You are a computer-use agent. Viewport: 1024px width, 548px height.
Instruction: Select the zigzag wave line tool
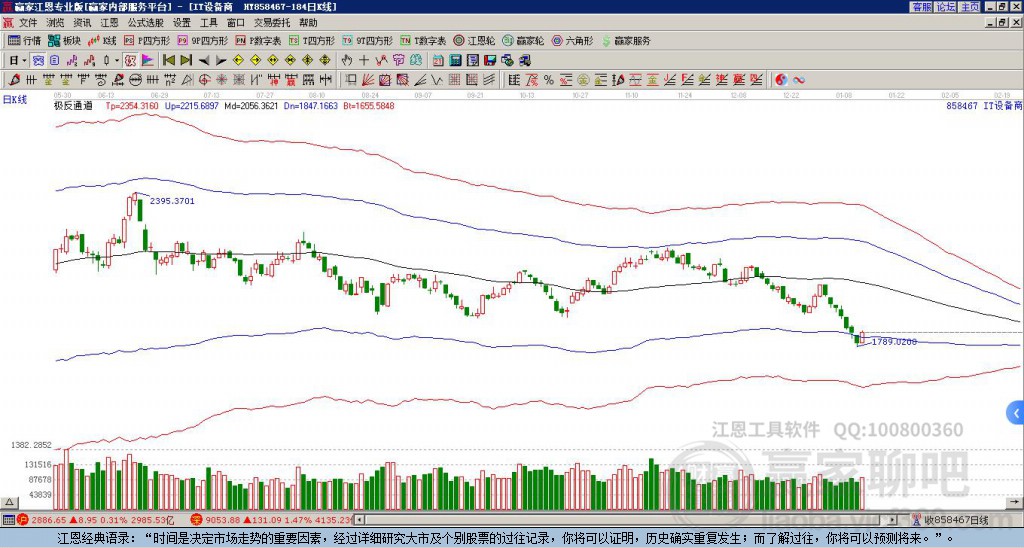pyautogui.click(x=436, y=80)
